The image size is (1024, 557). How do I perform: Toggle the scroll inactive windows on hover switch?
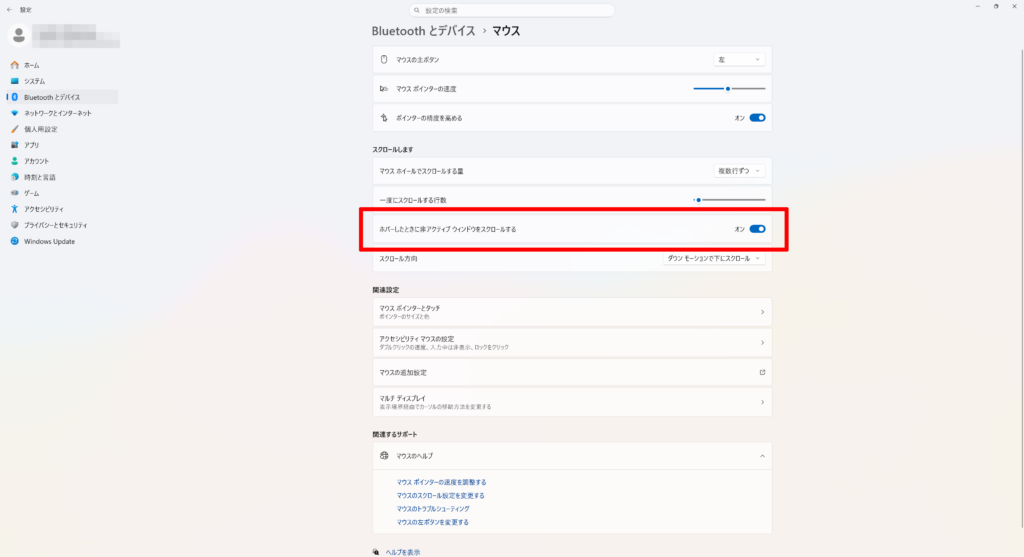(758, 229)
